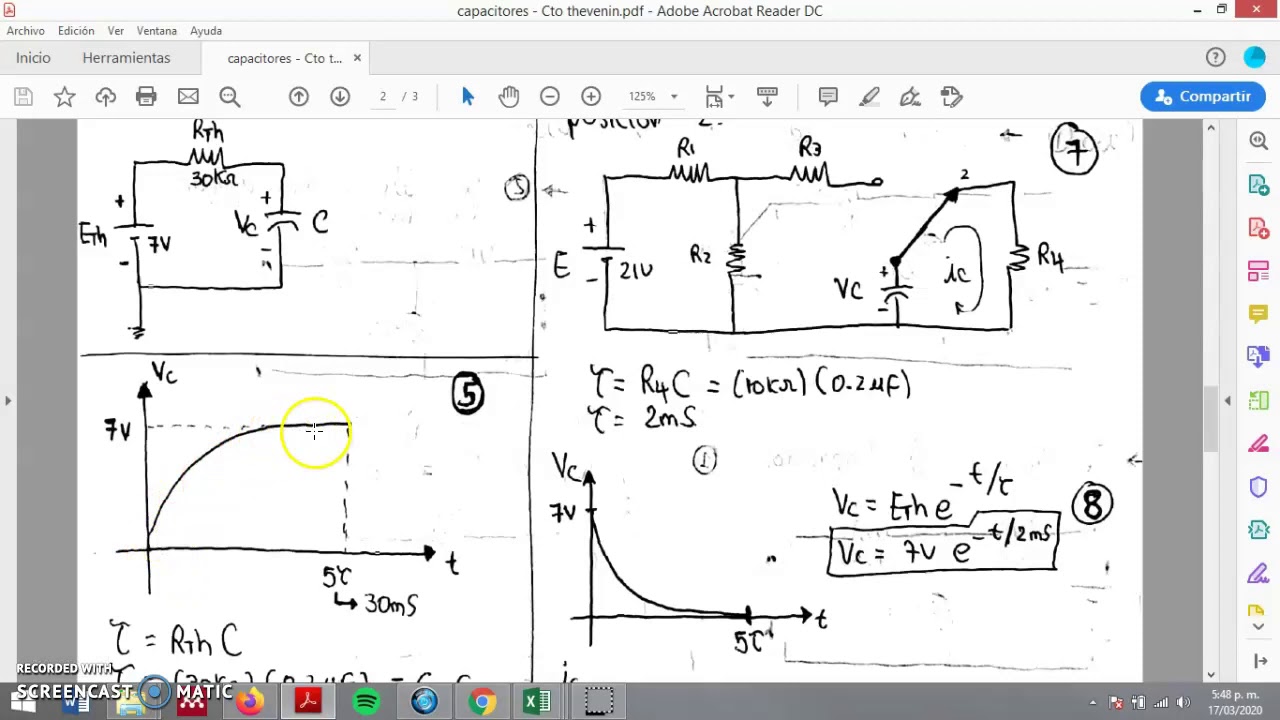Open Fill & Sign tool in right pane
Viewport: 1280px width, 720px height.
[1258, 573]
